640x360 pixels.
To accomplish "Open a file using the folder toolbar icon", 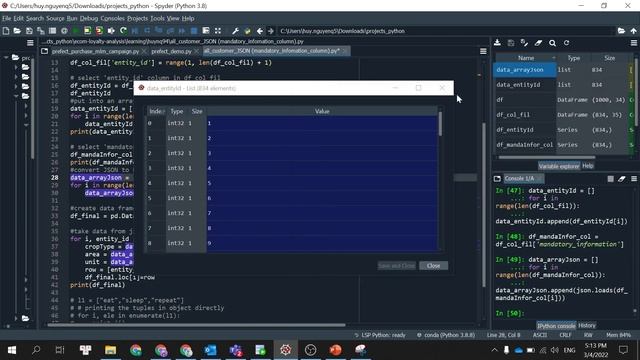I will point(17,31).
